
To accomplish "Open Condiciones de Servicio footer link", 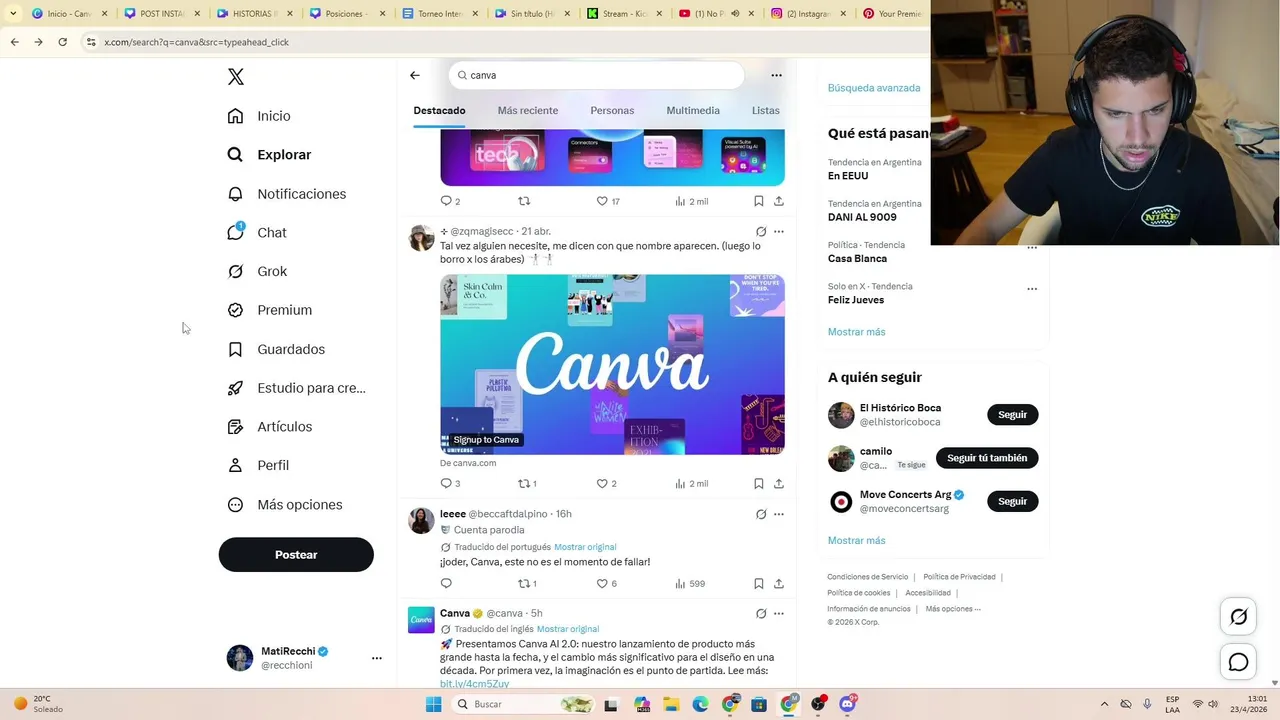I will [867, 577].
